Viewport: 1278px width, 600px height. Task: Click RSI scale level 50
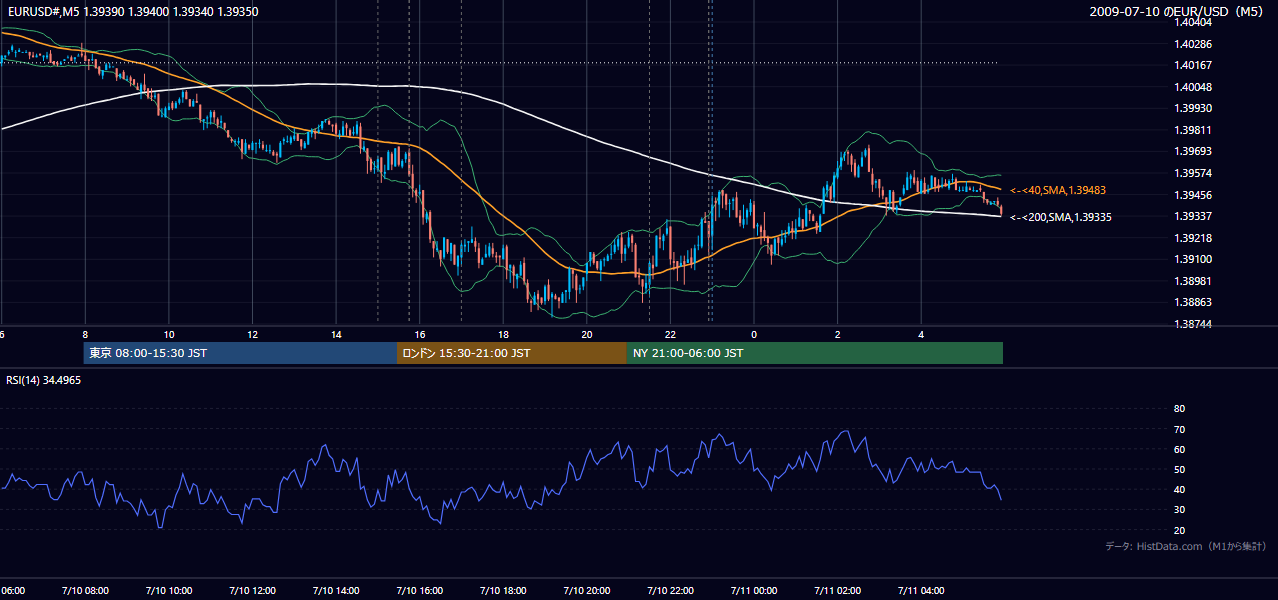tap(1179, 469)
